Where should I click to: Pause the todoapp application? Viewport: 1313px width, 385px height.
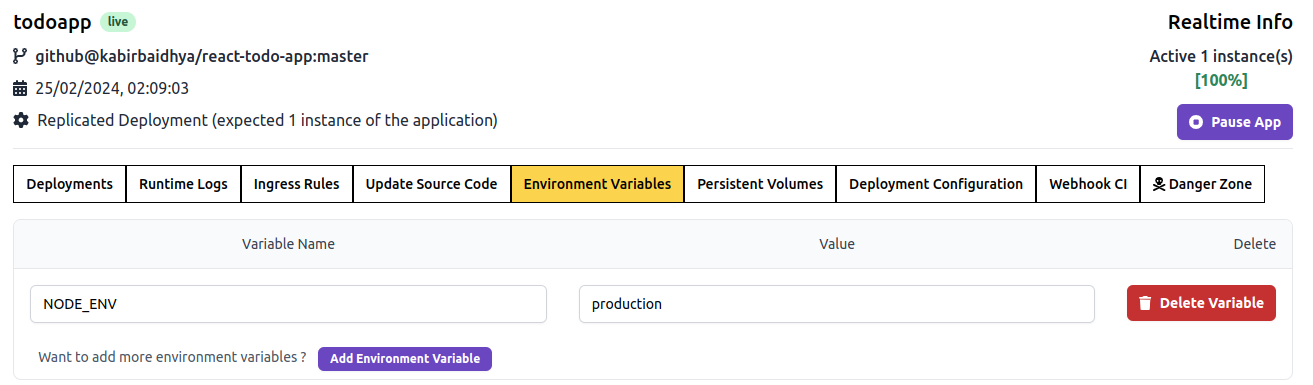pyautogui.click(x=1235, y=122)
